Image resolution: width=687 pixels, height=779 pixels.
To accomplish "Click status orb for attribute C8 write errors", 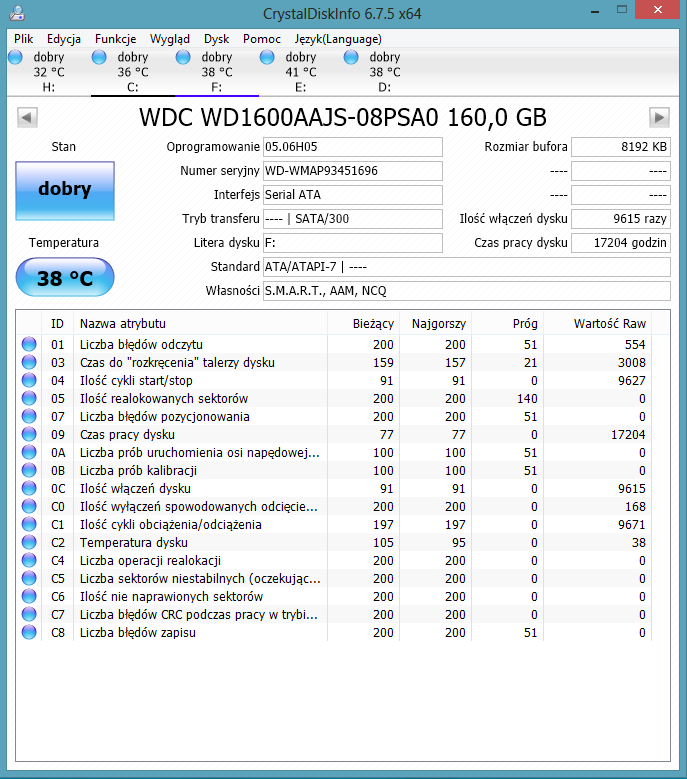I will [29, 632].
